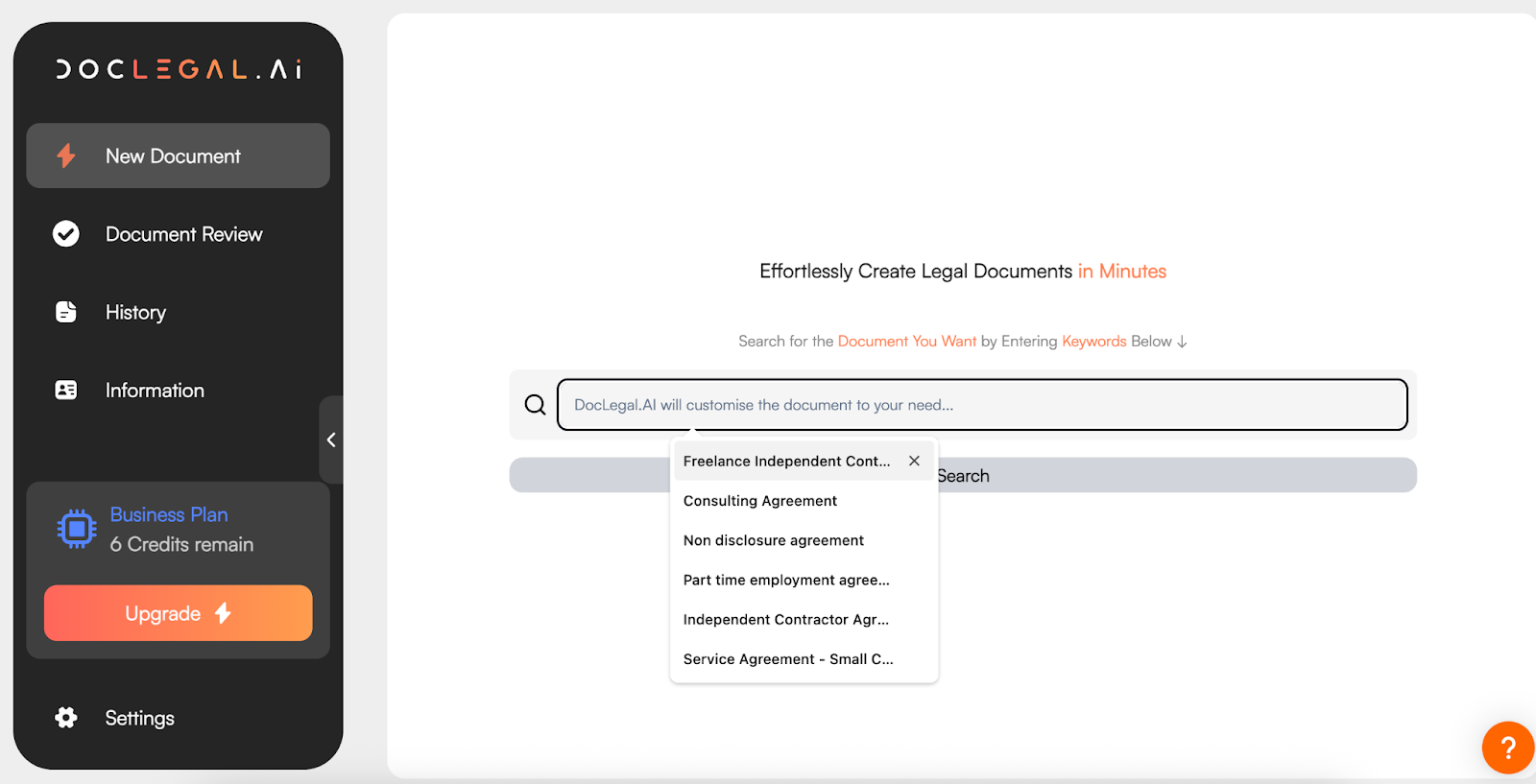Image resolution: width=1536 pixels, height=784 pixels.
Task: Click the Information card icon
Action: point(66,390)
